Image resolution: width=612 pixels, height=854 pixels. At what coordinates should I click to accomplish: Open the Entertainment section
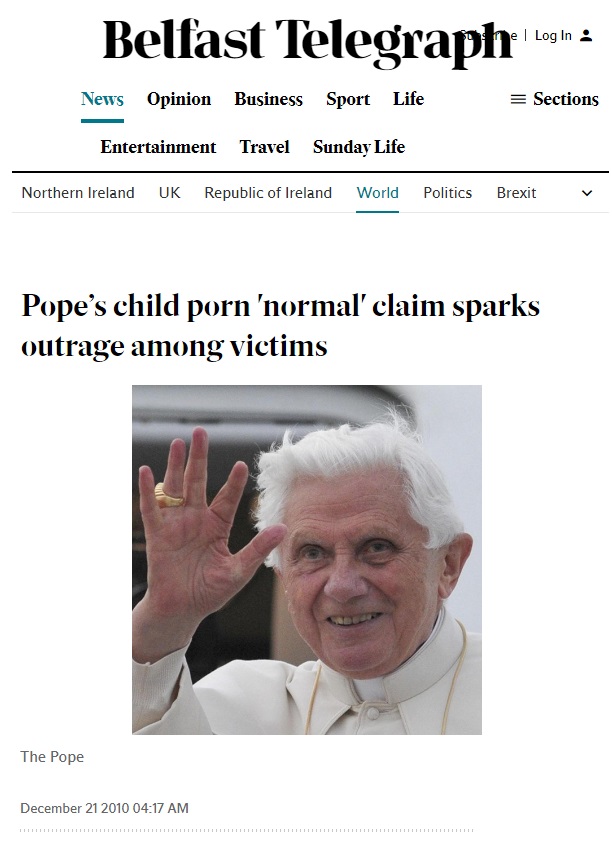pyautogui.click(x=158, y=147)
